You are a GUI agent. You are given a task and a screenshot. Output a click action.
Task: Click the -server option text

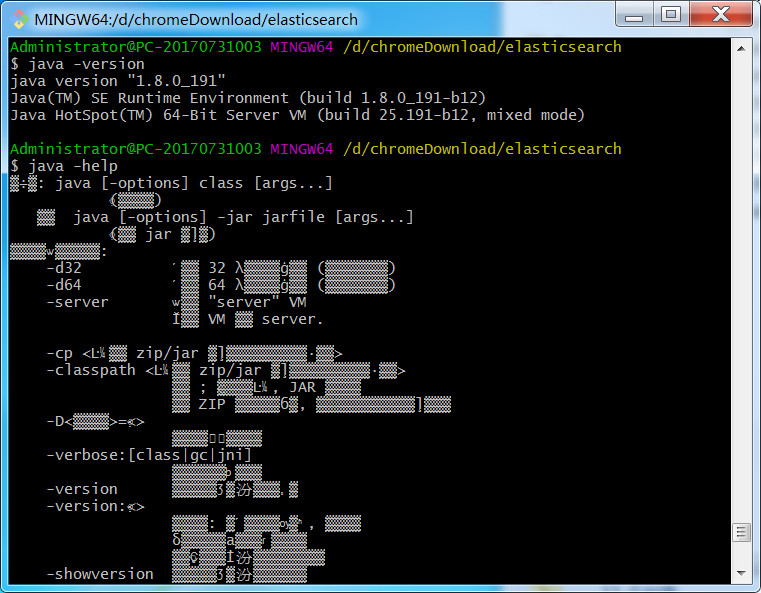click(x=77, y=302)
